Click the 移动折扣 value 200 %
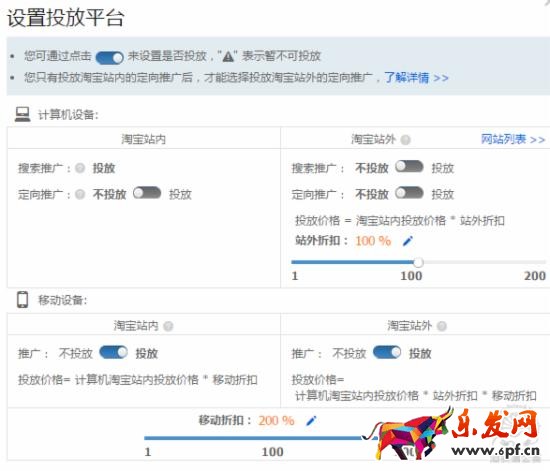This screenshot has width=550, height=471. (276, 420)
